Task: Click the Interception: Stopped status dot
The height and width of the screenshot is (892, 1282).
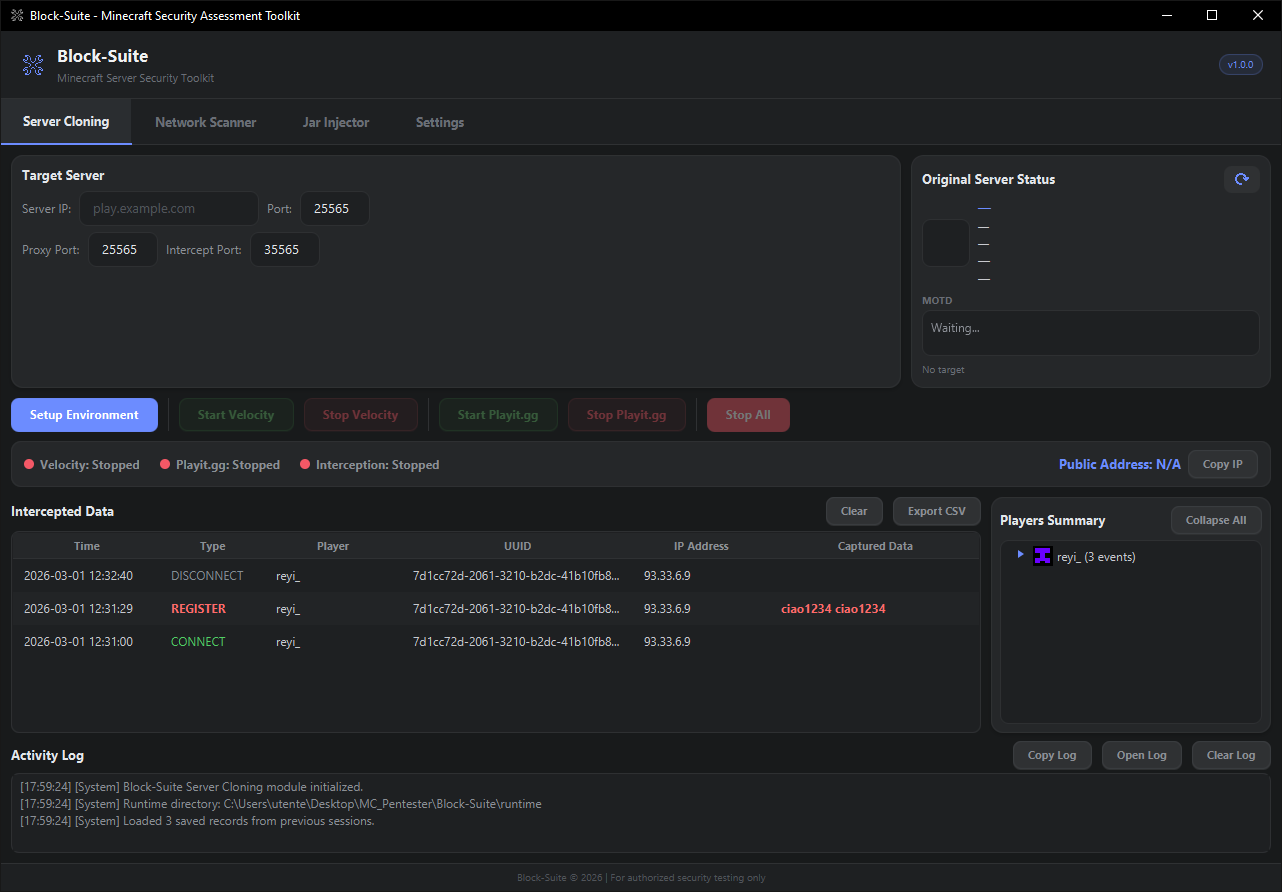Action: 305,464
